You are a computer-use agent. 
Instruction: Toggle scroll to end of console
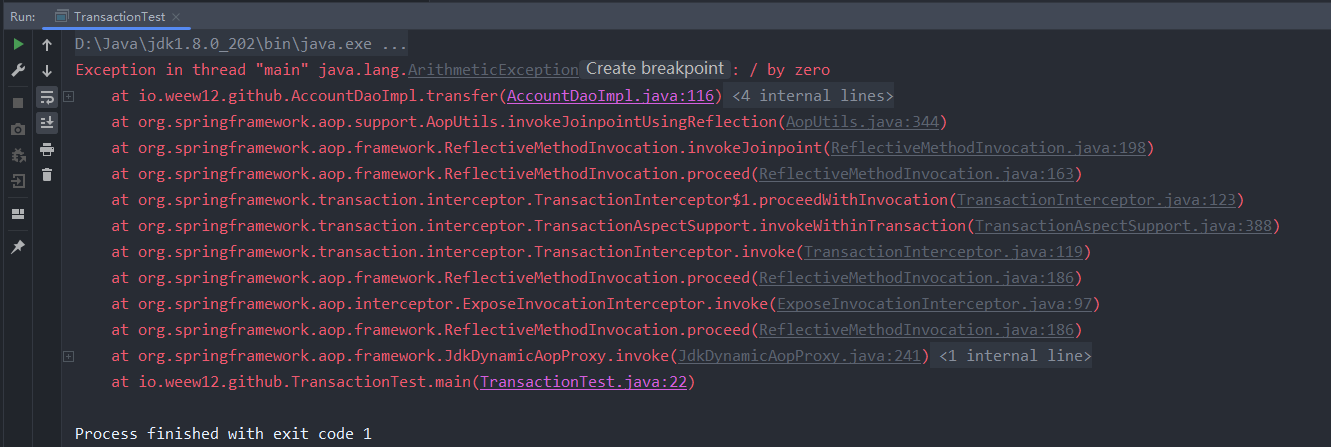pyautogui.click(x=47, y=123)
